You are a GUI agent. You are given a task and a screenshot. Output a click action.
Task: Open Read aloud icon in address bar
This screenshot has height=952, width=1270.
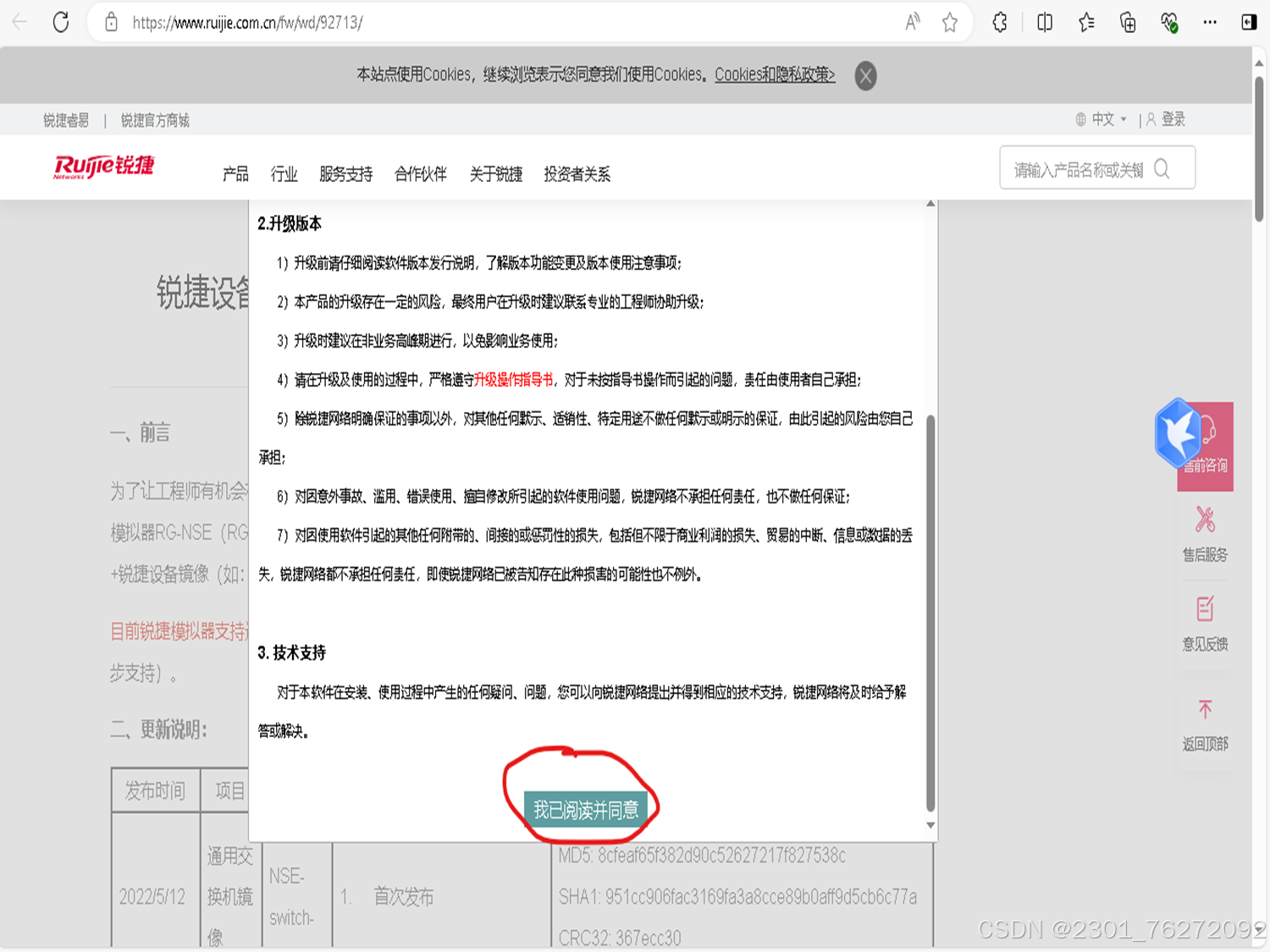(x=912, y=23)
